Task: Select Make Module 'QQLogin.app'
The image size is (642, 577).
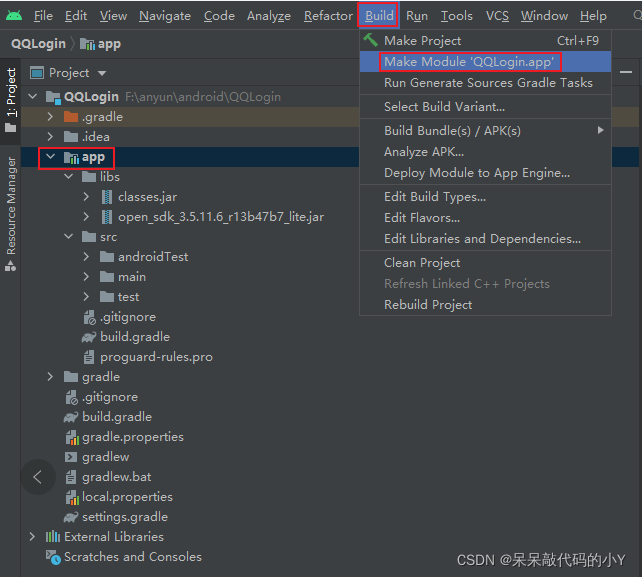Action: coord(485,62)
